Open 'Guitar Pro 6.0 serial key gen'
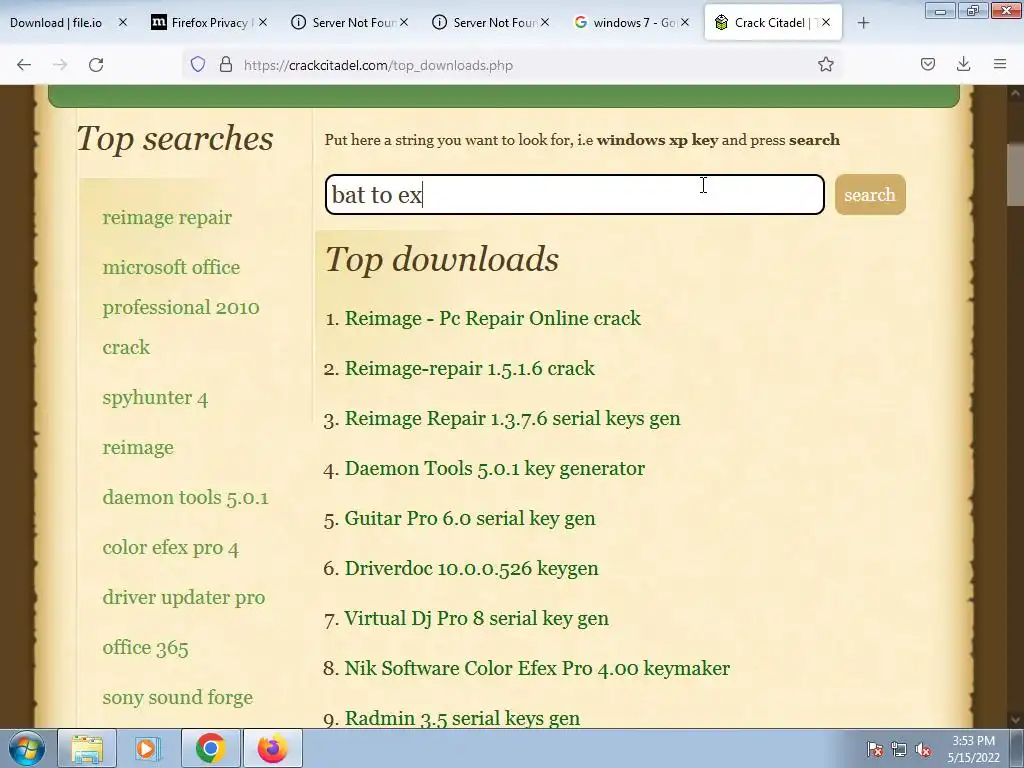The width and height of the screenshot is (1024, 768). pyautogui.click(x=470, y=519)
